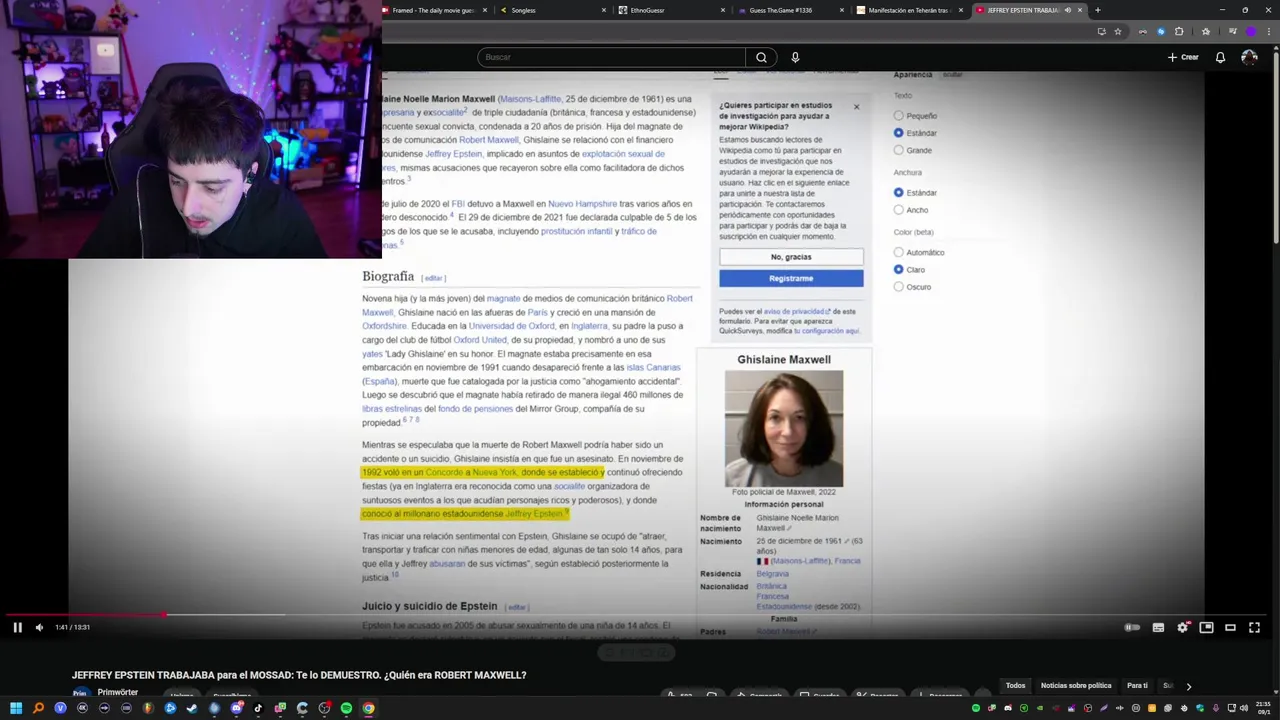Open the Primwörter channel name
The width and height of the screenshot is (1280, 720).
118,692
